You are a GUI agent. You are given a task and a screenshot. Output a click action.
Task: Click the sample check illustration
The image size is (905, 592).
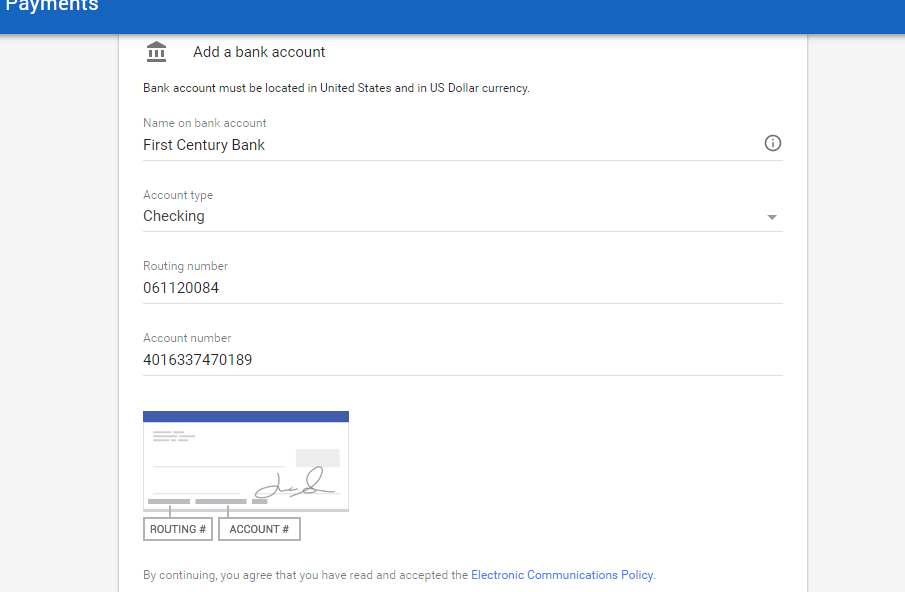(x=246, y=461)
